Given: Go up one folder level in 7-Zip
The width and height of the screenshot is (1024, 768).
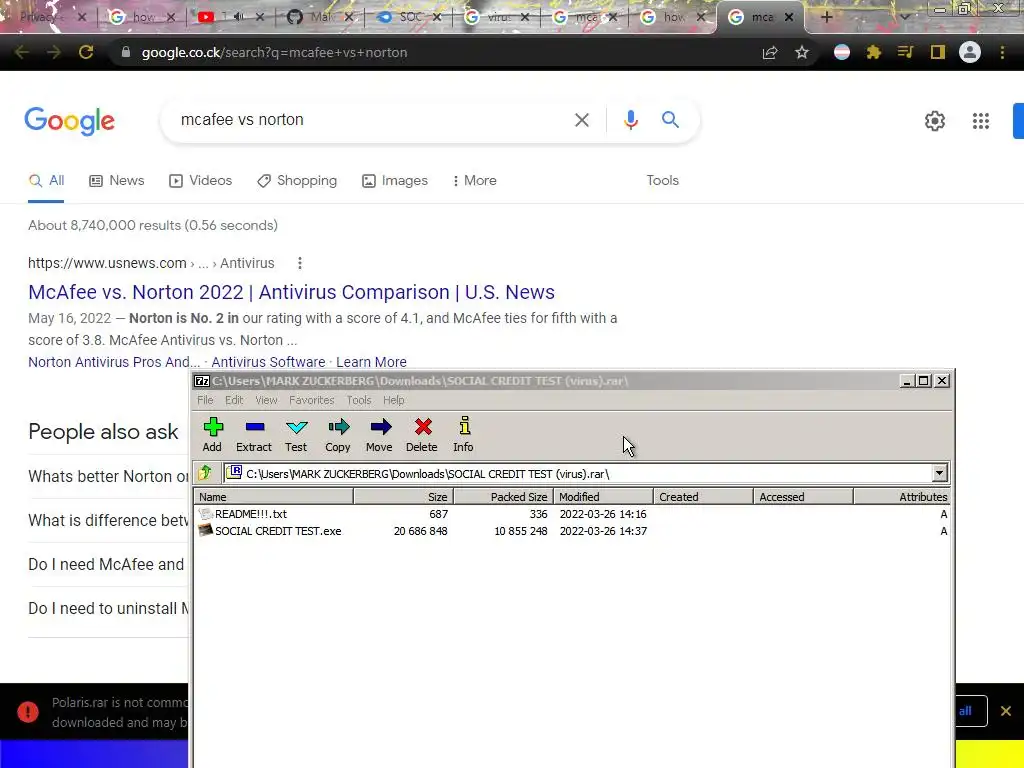Looking at the screenshot, I should point(205,473).
